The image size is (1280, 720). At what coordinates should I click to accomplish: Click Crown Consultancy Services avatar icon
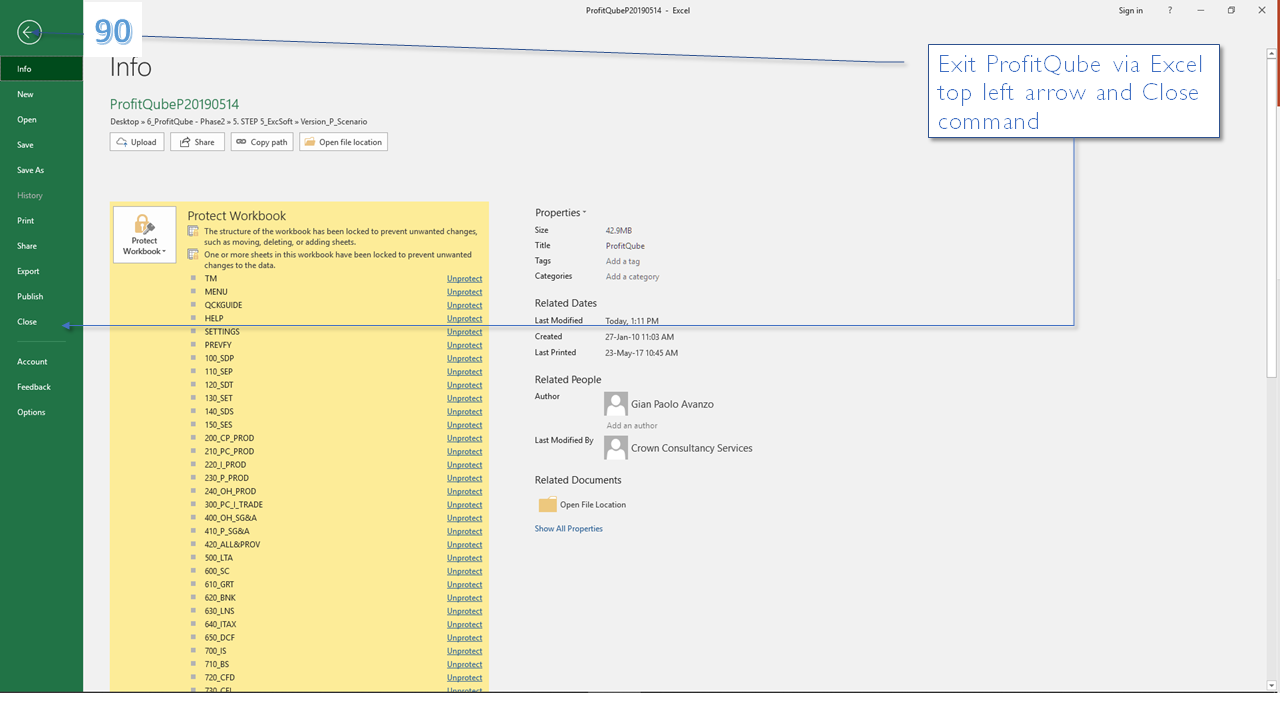(x=616, y=448)
